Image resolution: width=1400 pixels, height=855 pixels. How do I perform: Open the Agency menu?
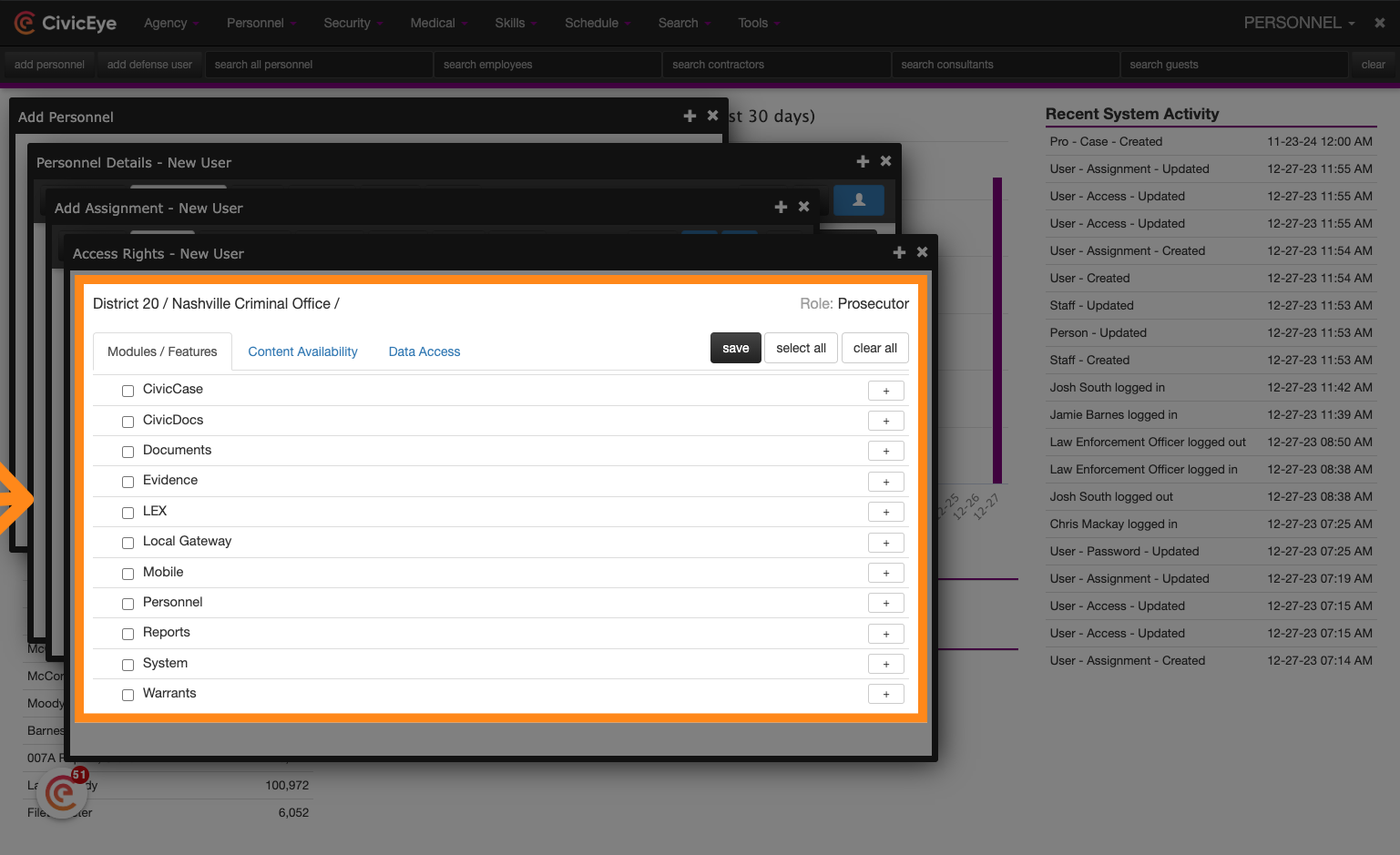pyautogui.click(x=171, y=23)
